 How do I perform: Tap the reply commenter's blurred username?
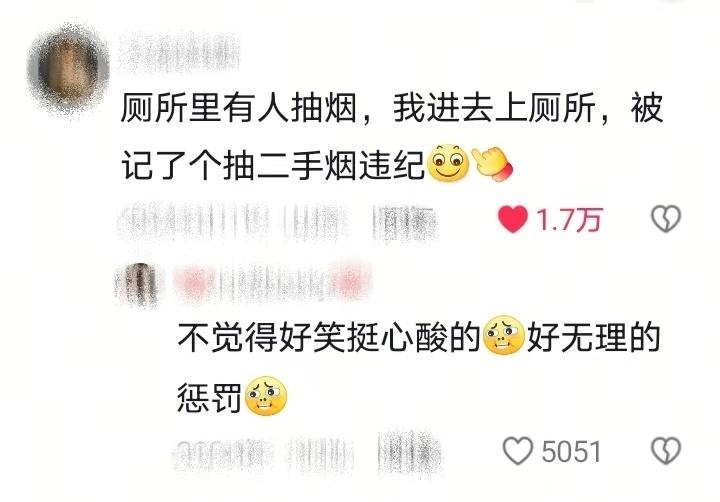[273, 281]
